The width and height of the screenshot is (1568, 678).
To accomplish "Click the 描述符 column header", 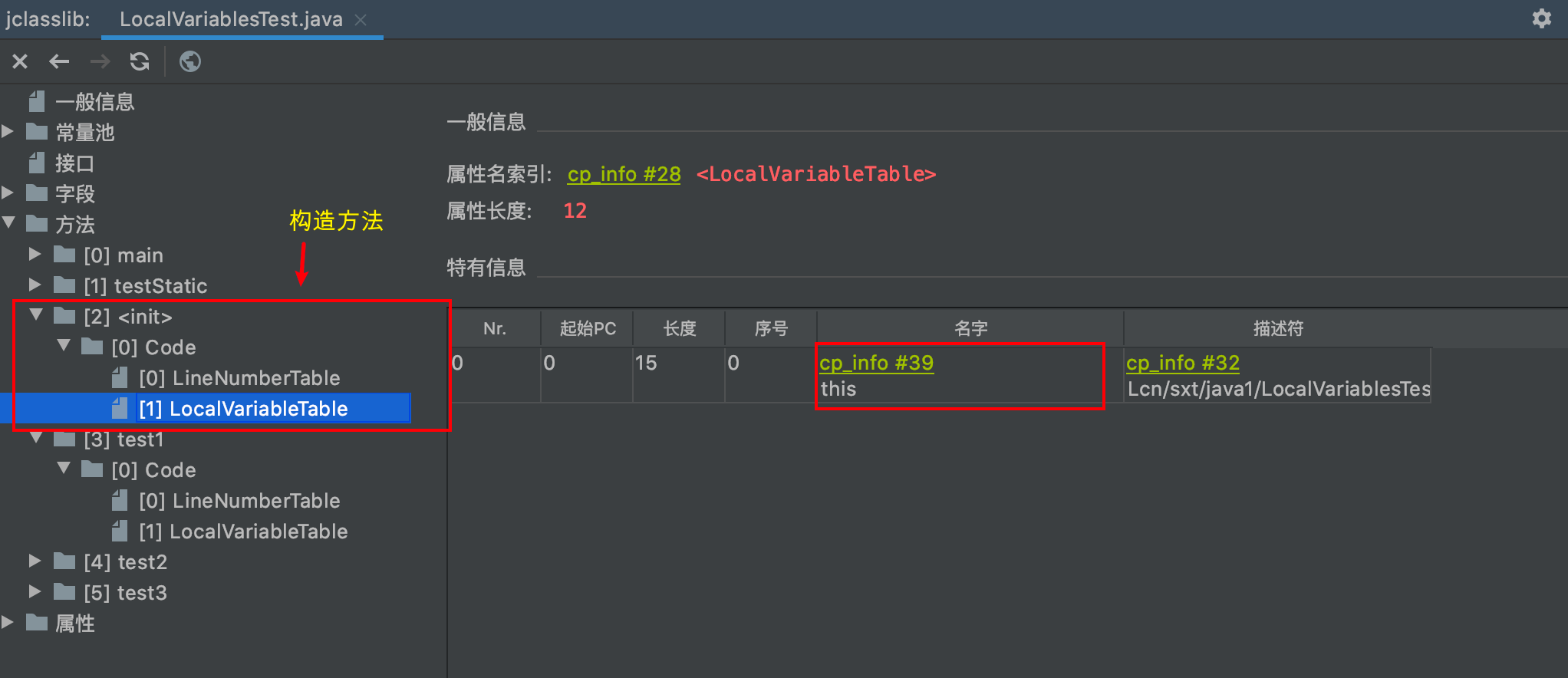I will [1279, 328].
